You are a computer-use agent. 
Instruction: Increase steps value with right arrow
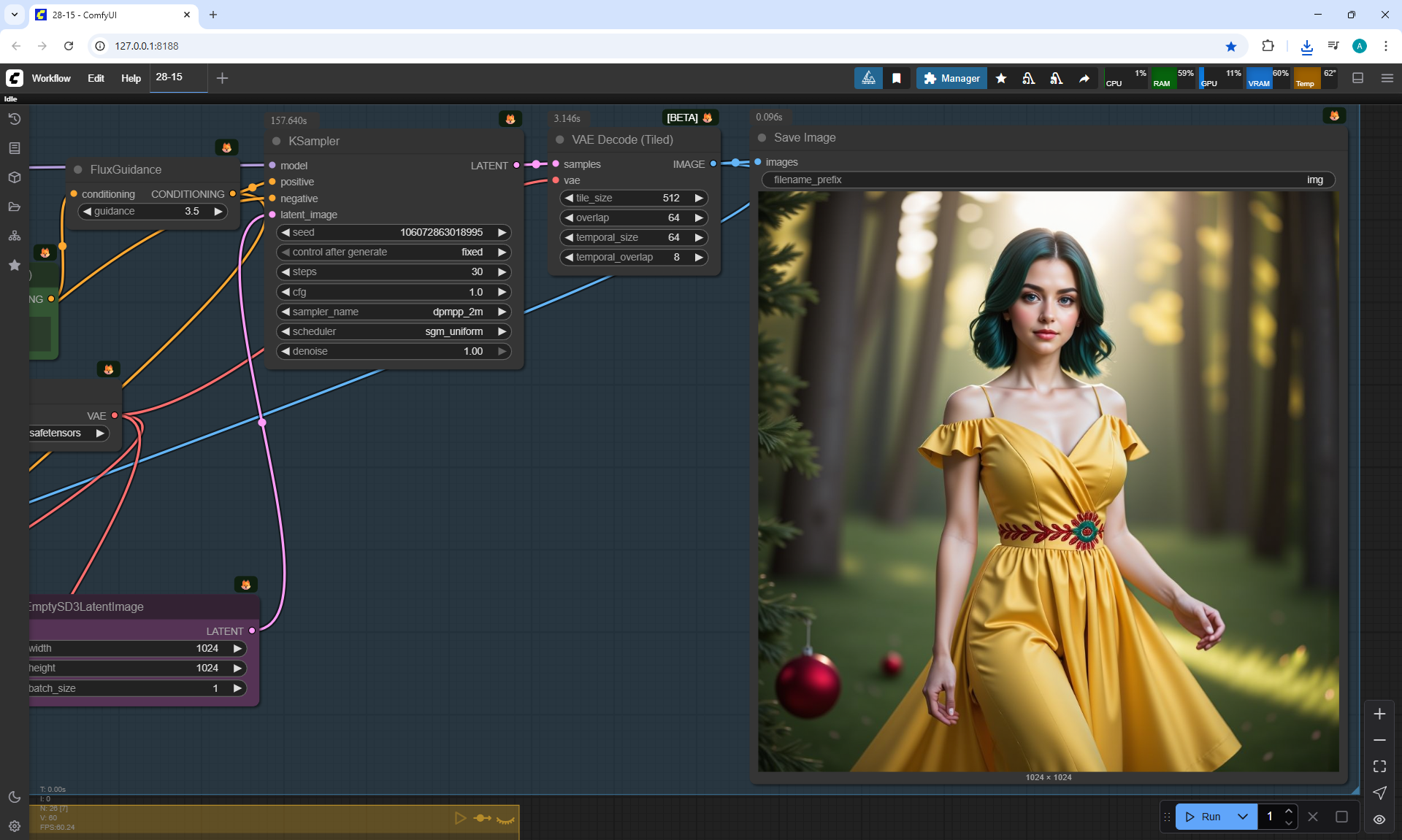click(x=502, y=271)
